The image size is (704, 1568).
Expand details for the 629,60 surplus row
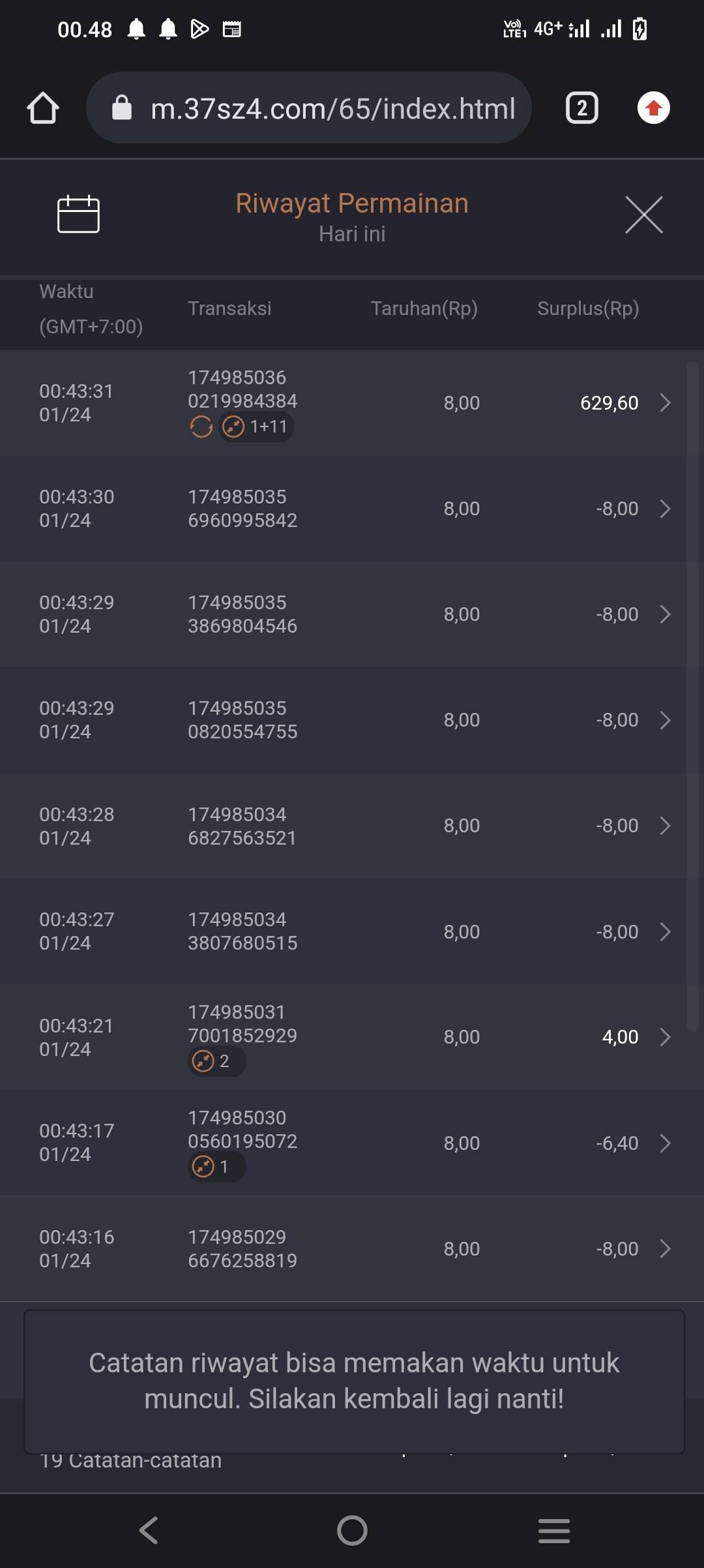665,403
